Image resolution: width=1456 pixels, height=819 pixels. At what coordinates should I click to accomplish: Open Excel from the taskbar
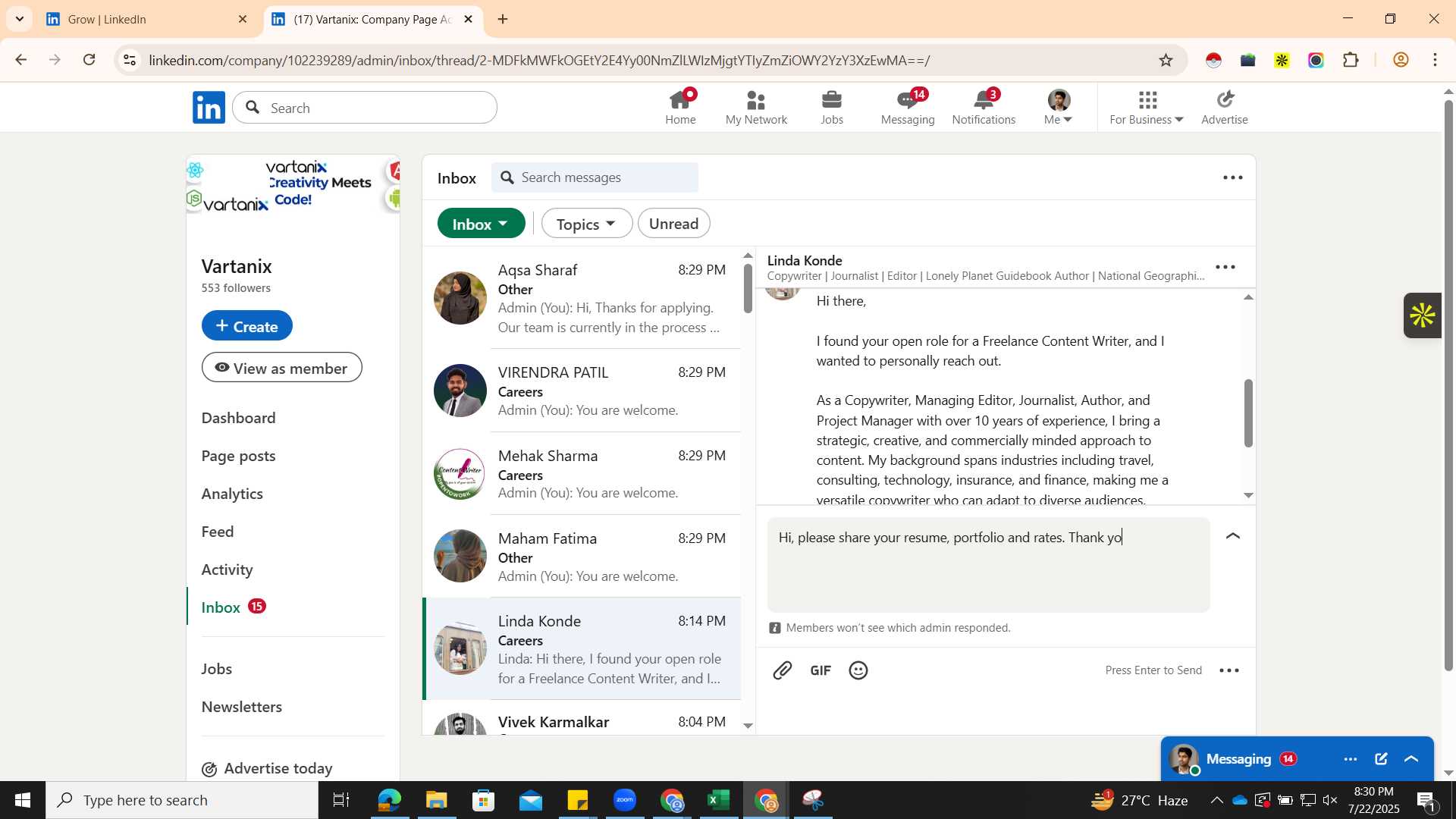point(718,800)
